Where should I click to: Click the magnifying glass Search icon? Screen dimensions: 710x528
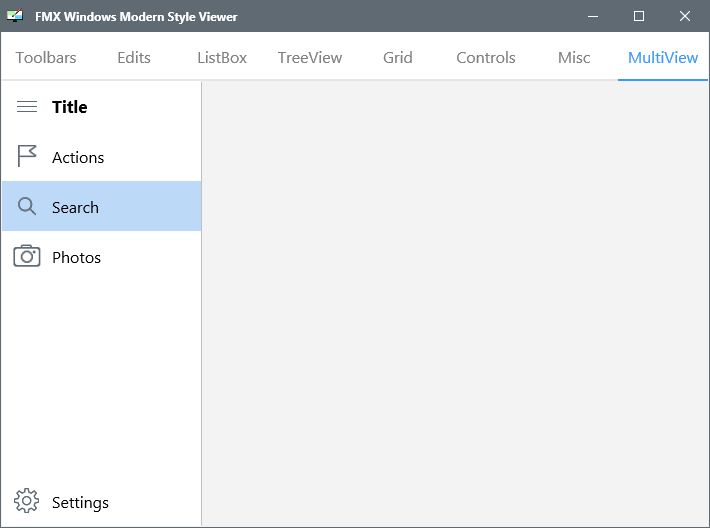27,206
